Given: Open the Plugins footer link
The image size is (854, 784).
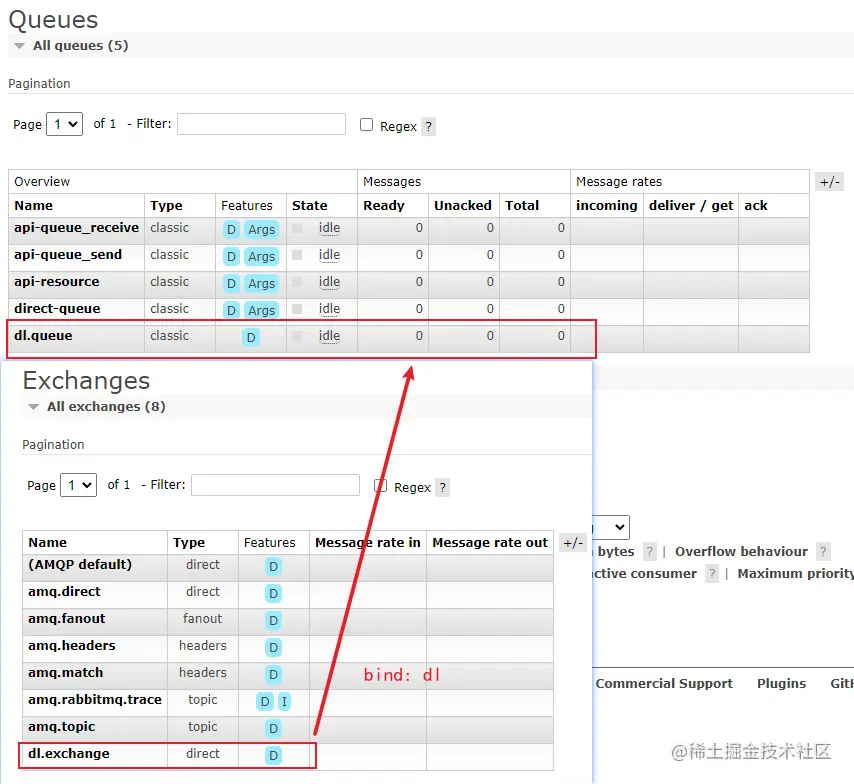Looking at the screenshot, I should pyautogui.click(x=782, y=683).
